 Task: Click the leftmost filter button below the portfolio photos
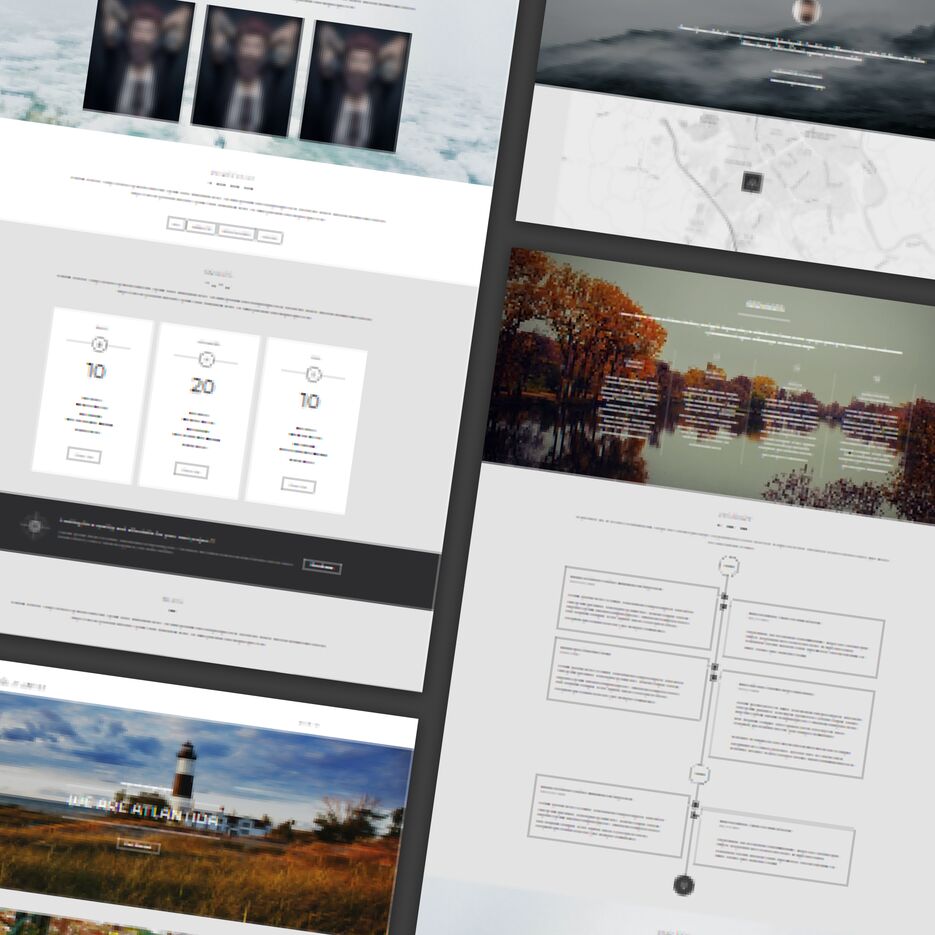point(176,224)
